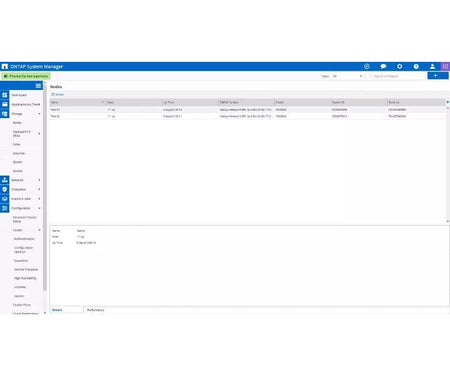Open Applications & Tiers in the sidebar

click(x=26, y=104)
